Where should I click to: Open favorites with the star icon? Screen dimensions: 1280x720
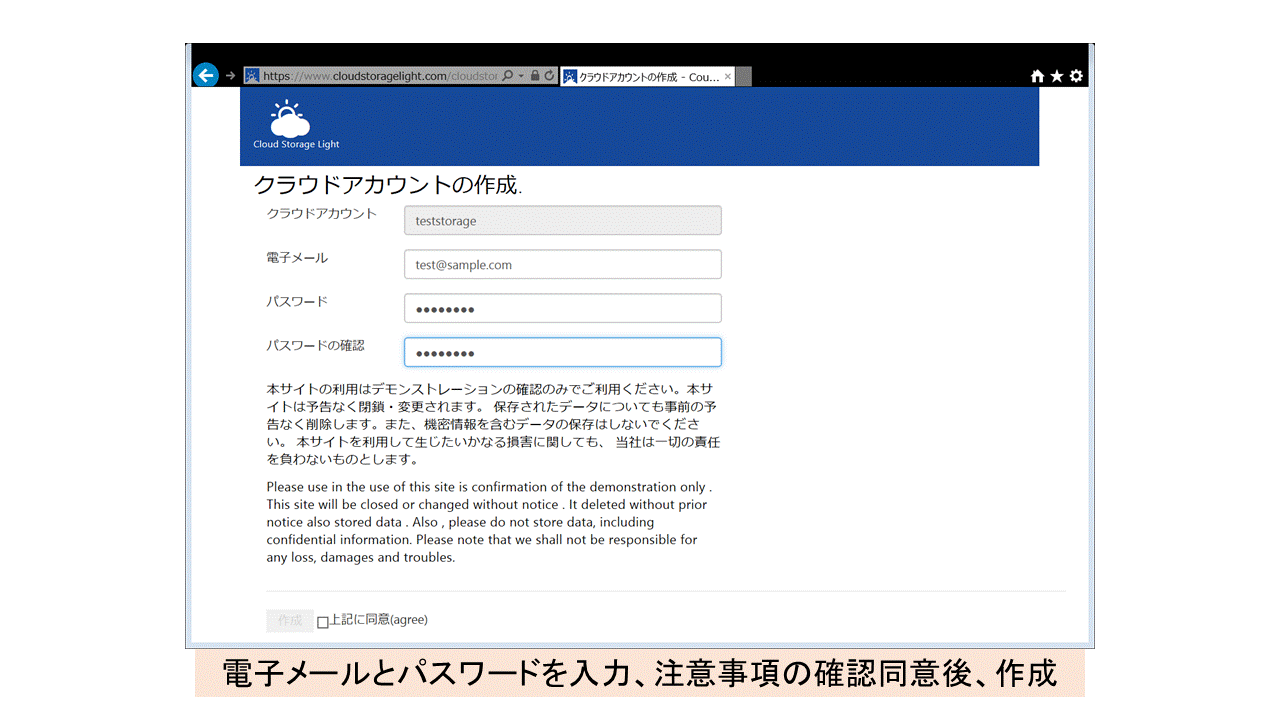pyautogui.click(x=1056, y=76)
